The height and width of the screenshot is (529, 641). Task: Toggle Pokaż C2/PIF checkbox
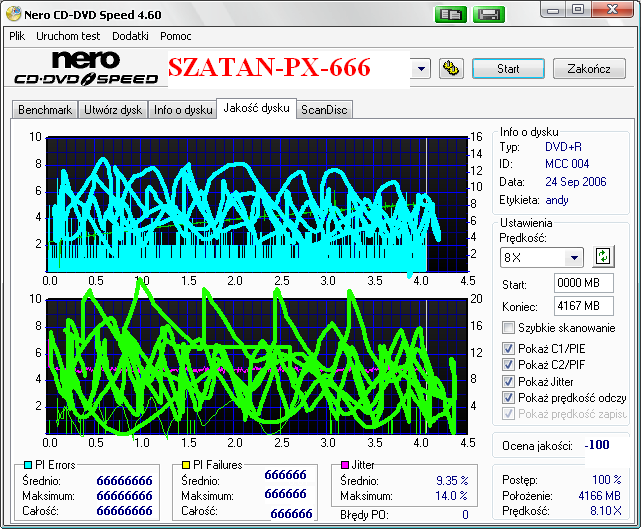coord(508,364)
